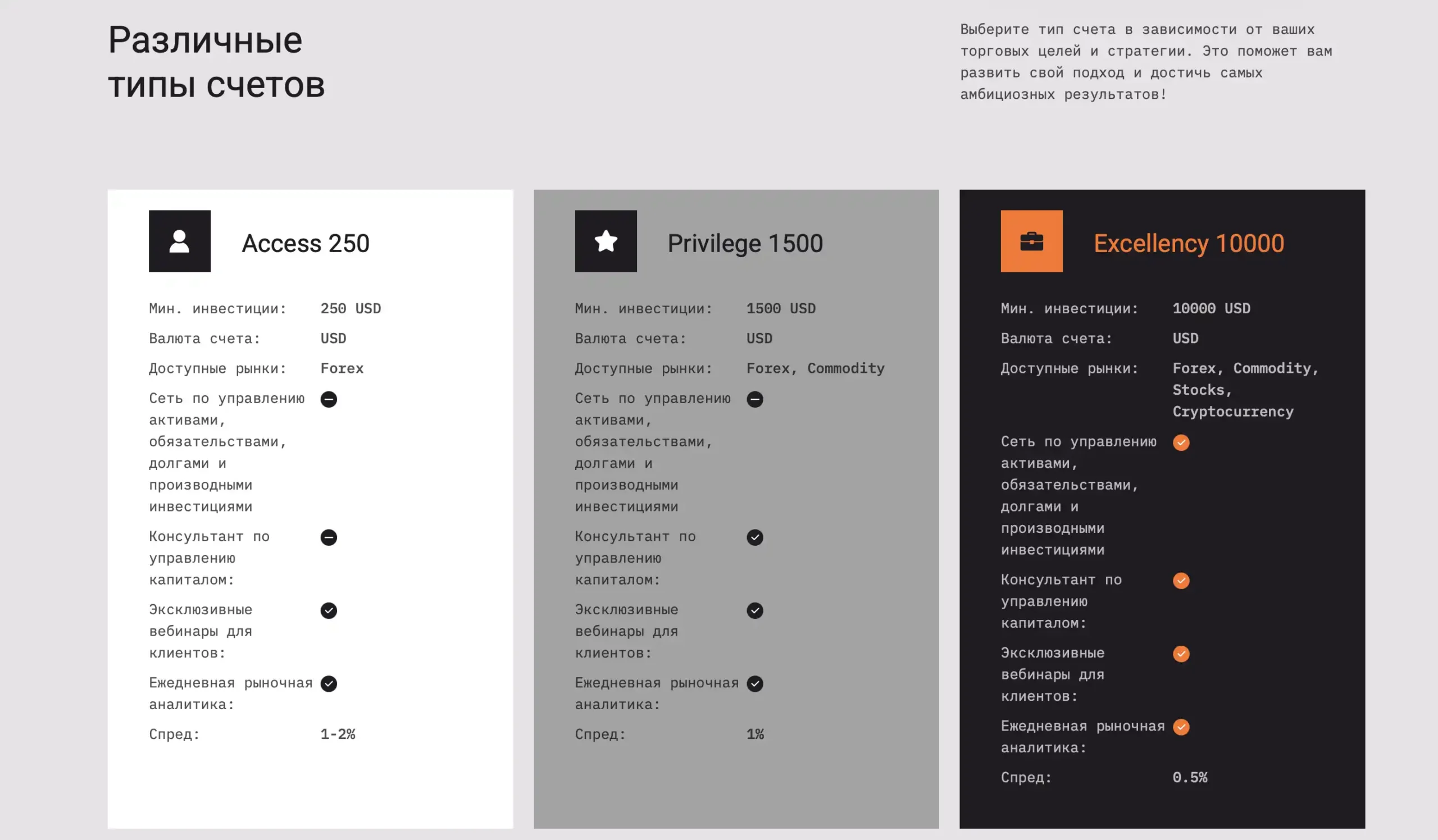Image resolution: width=1438 pixels, height=840 pixels.
Task: Click Access 250 capital consultant minus icon
Action: click(329, 537)
